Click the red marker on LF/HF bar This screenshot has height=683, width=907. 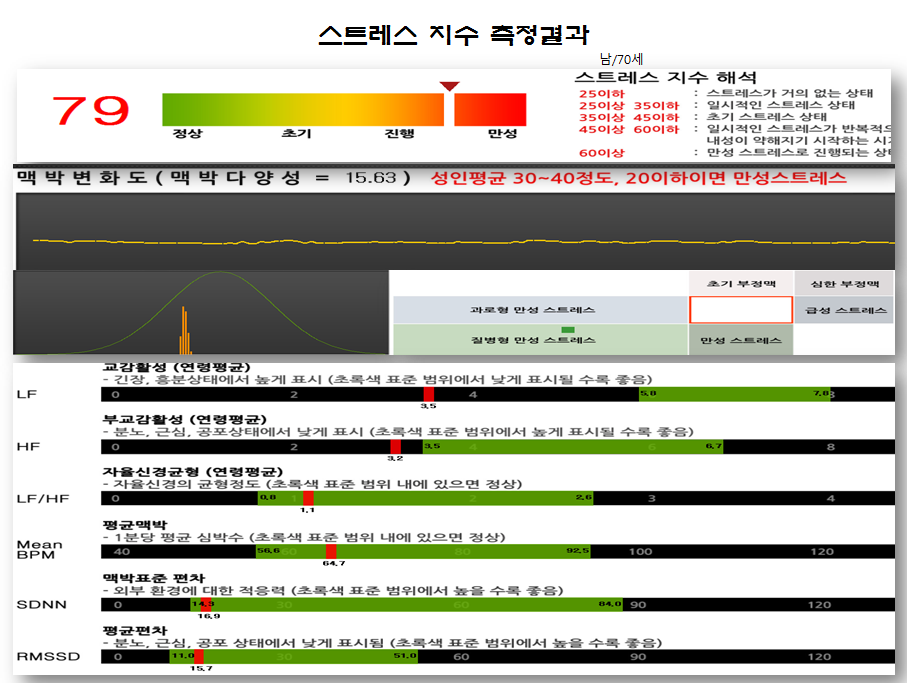coord(308,498)
